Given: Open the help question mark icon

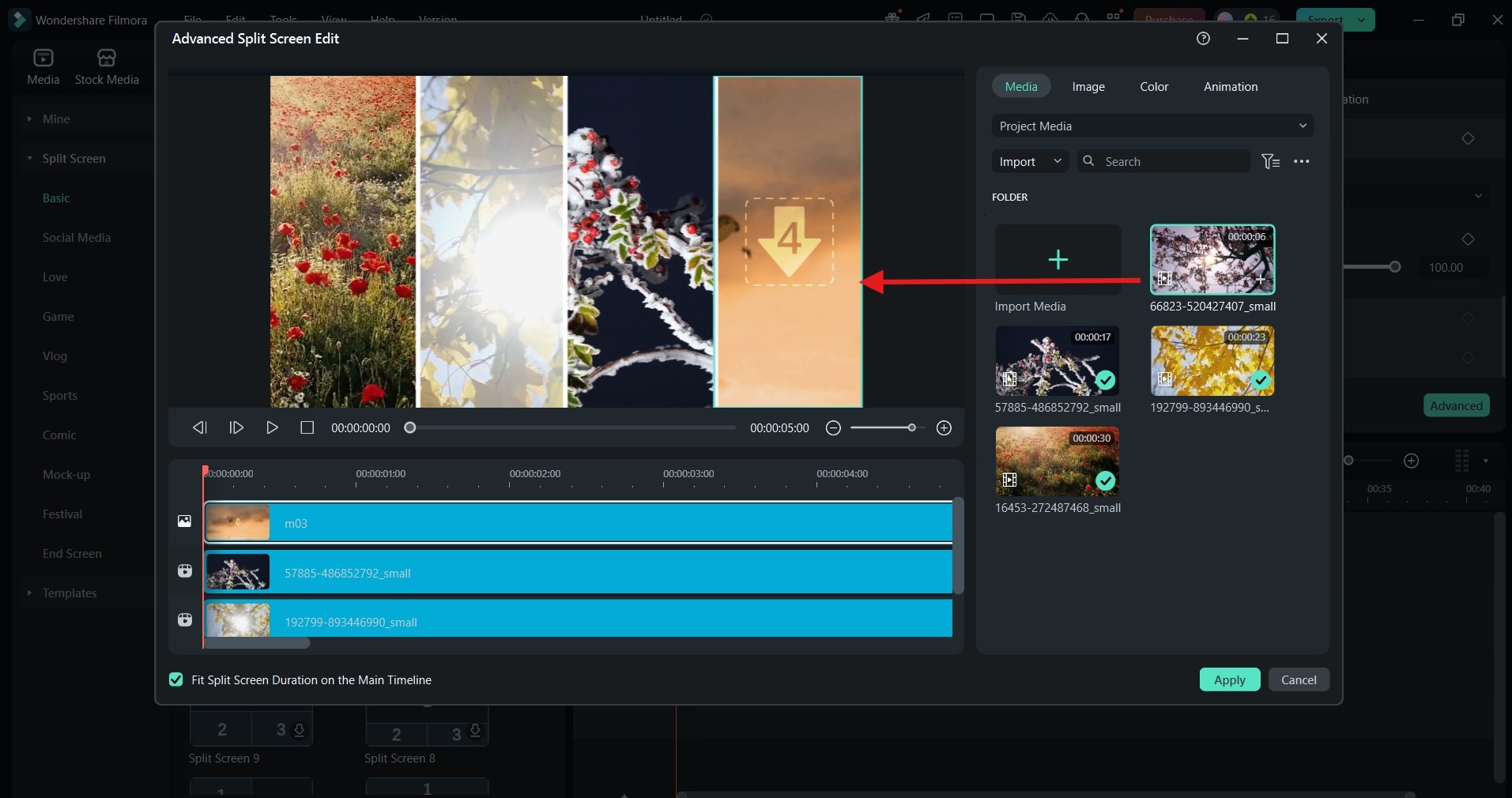Looking at the screenshot, I should [1203, 38].
